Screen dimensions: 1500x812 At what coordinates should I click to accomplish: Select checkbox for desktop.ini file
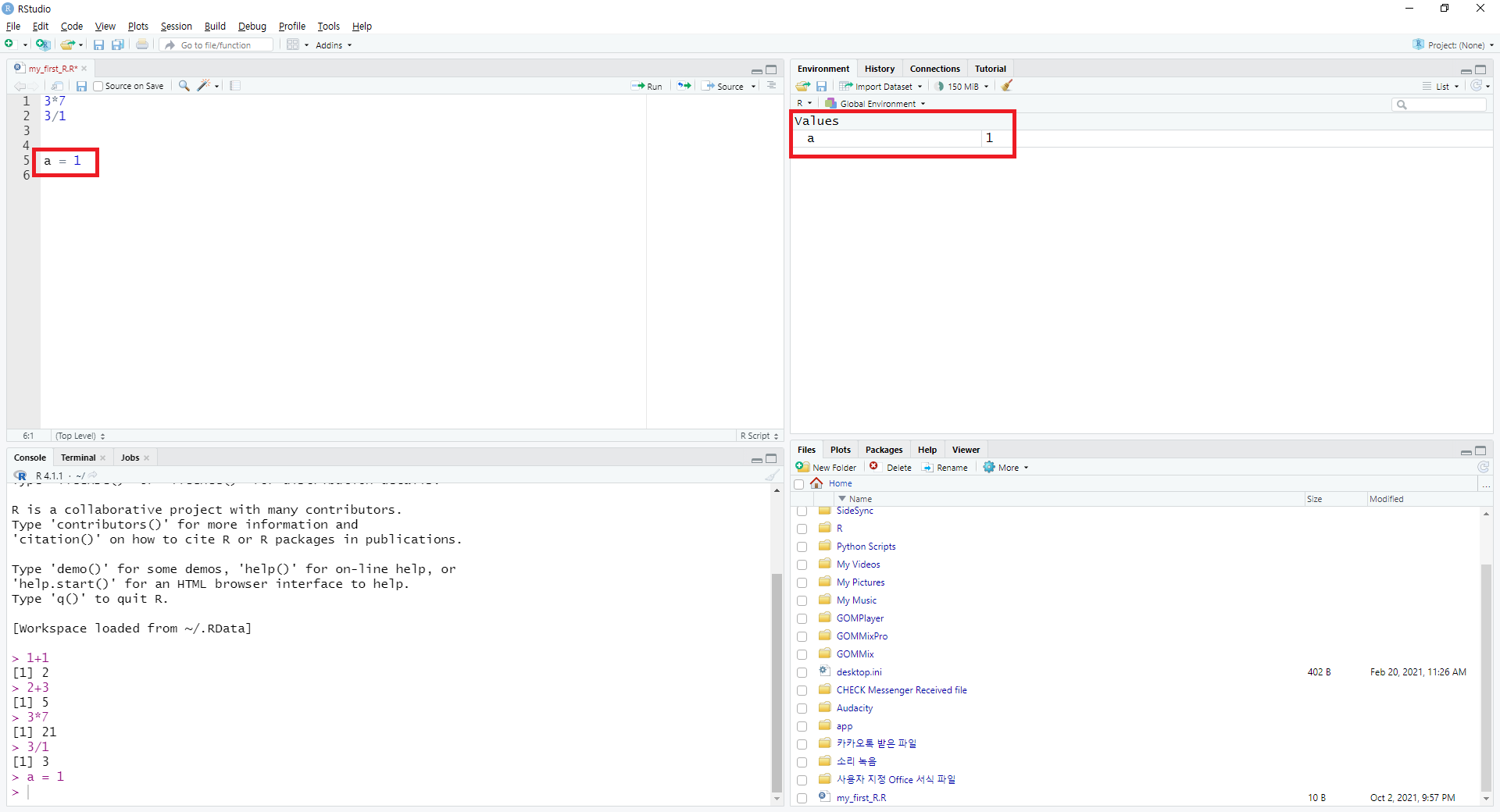click(802, 672)
